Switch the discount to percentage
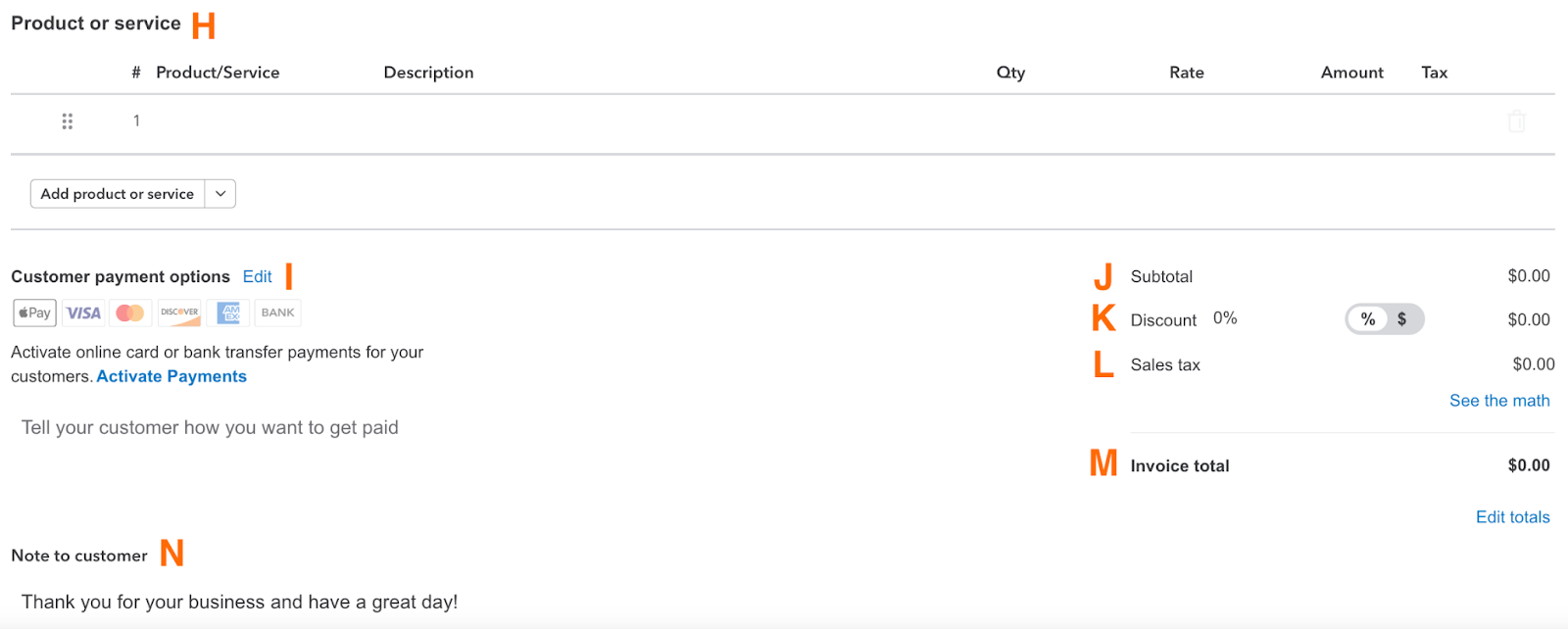Image resolution: width=1568 pixels, height=629 pixels. coord(1367,318)
